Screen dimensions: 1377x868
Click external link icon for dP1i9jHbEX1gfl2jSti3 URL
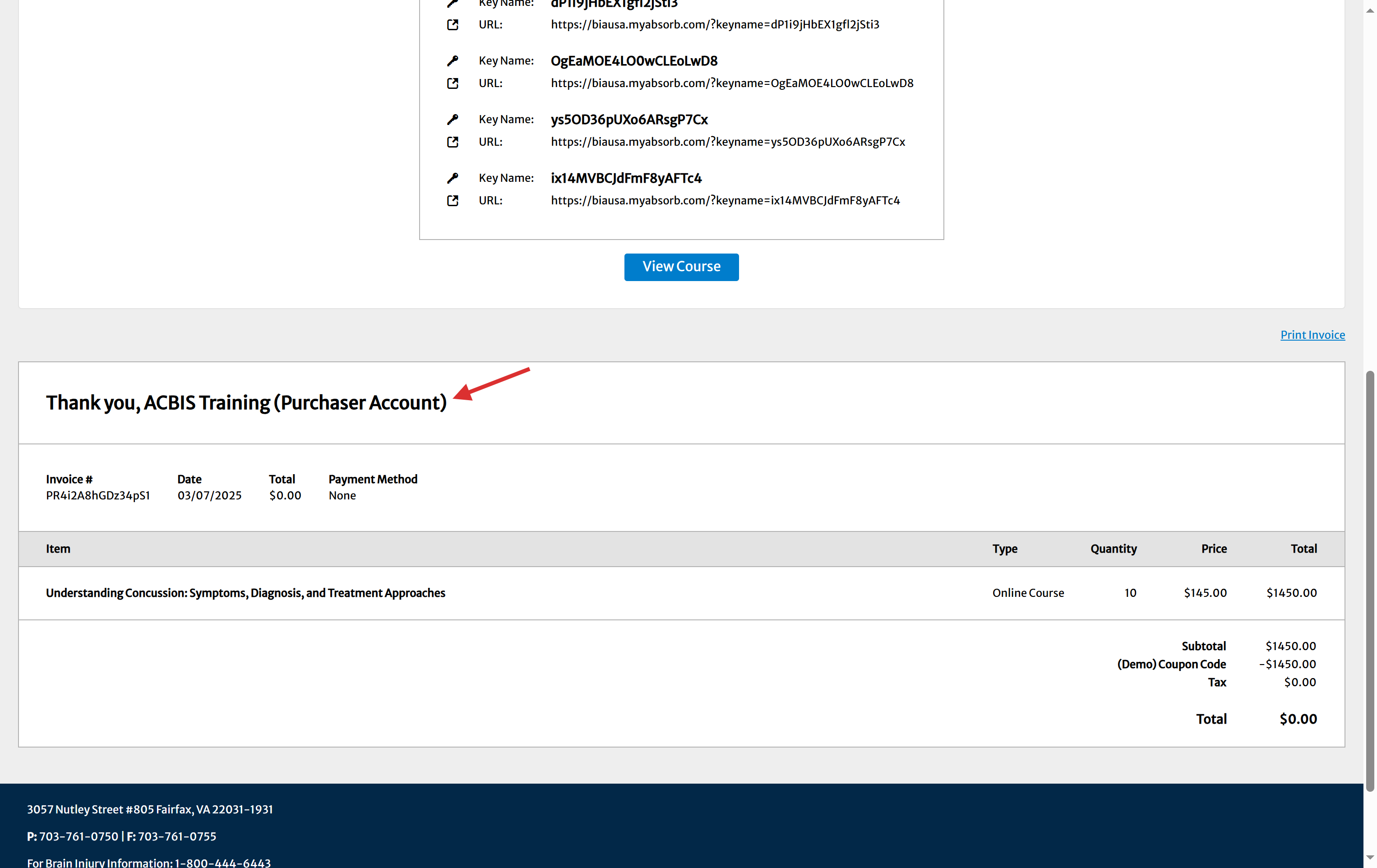click(x=453, y=25)
